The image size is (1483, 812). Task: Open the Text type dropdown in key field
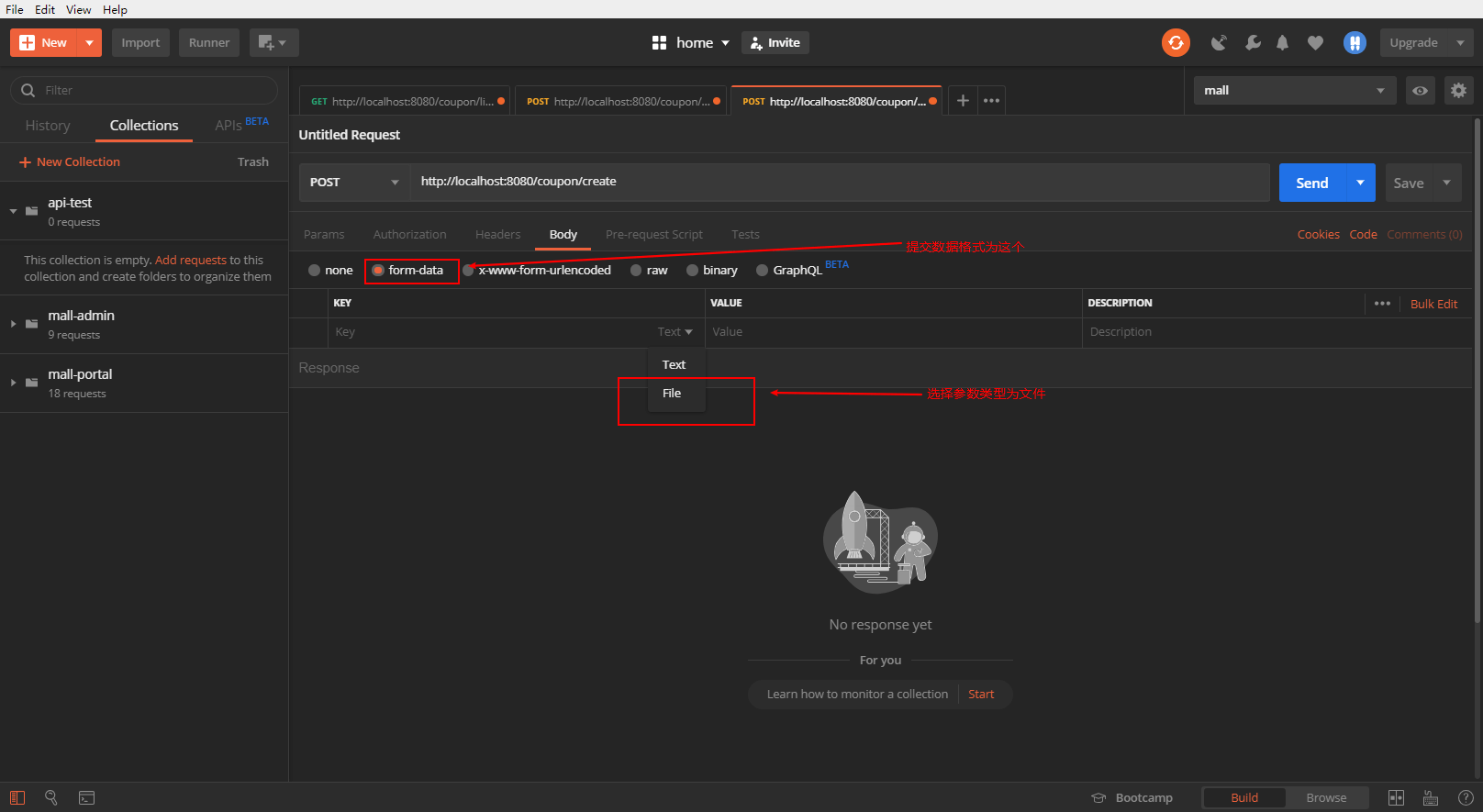[x=675, y=332]
